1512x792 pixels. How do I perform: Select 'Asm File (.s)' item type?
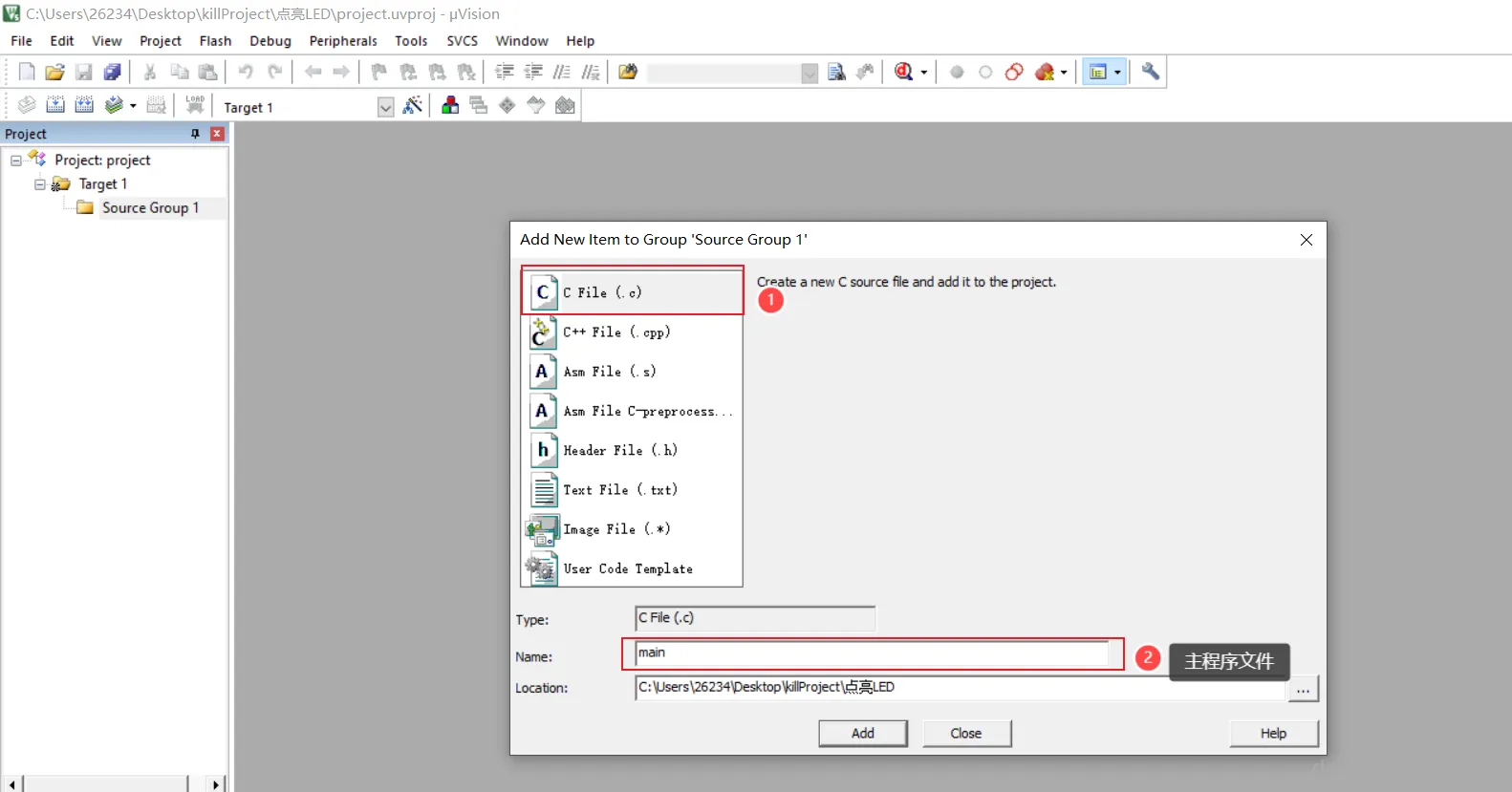click(x=633, y=372)
